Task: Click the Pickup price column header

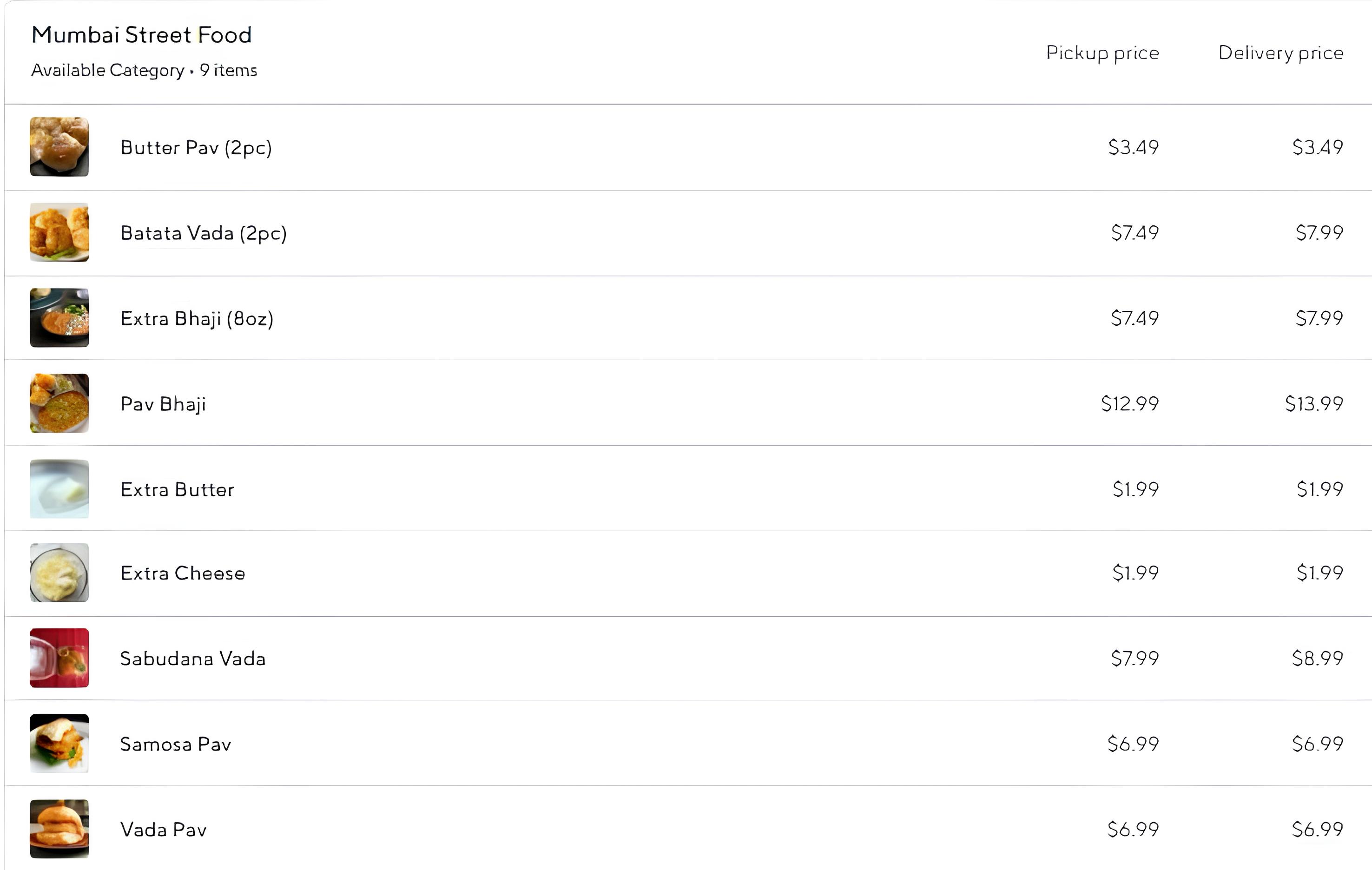Action: pyautogui.click(x=1102, y=53)
